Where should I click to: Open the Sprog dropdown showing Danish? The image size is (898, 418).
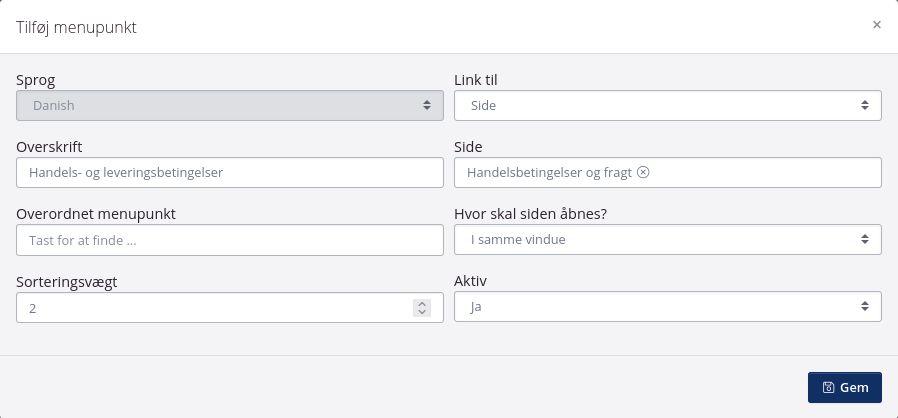click(x=230, y=105)
